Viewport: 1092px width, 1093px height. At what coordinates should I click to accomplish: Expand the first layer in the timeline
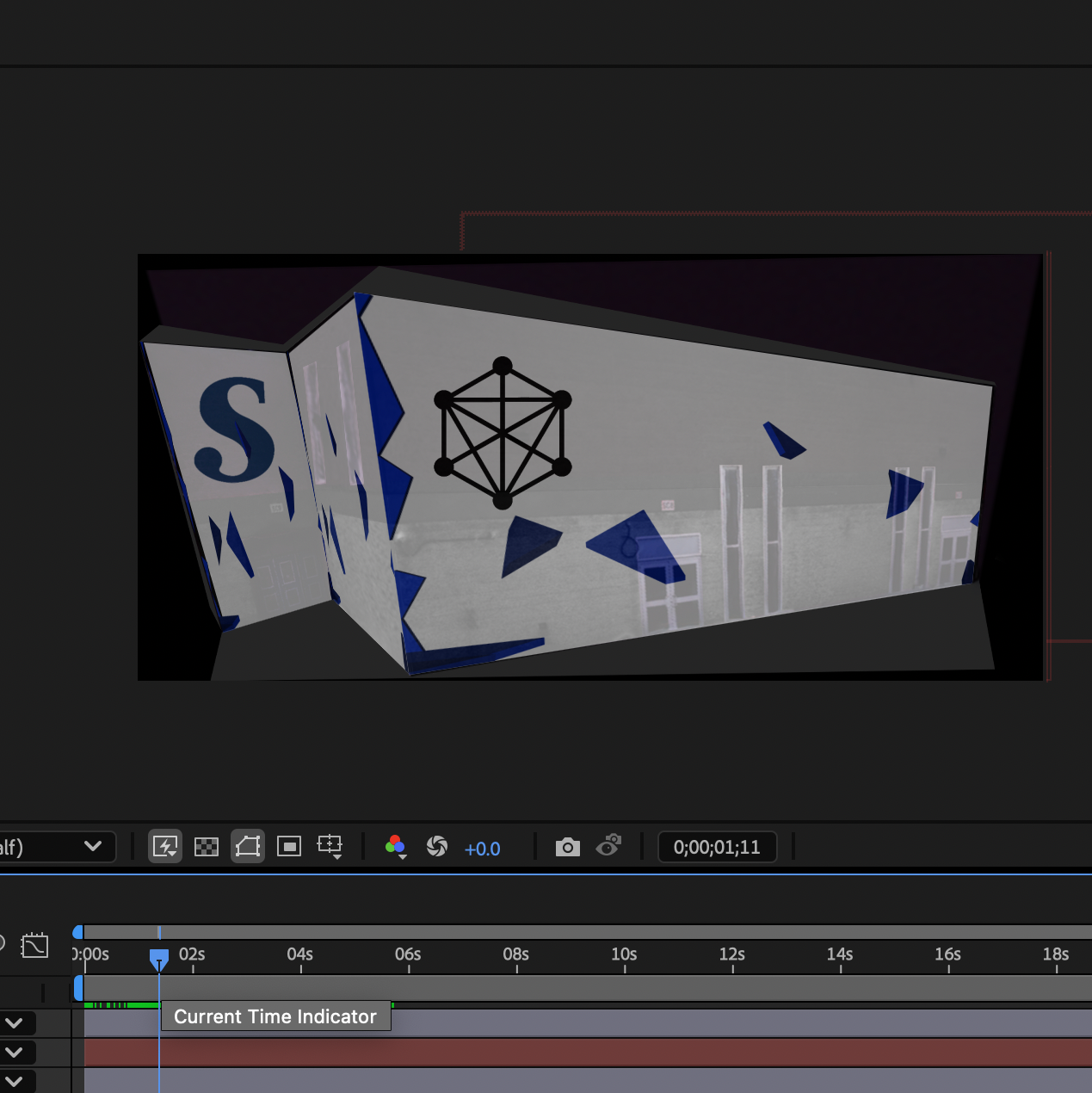coord(14,1022)
